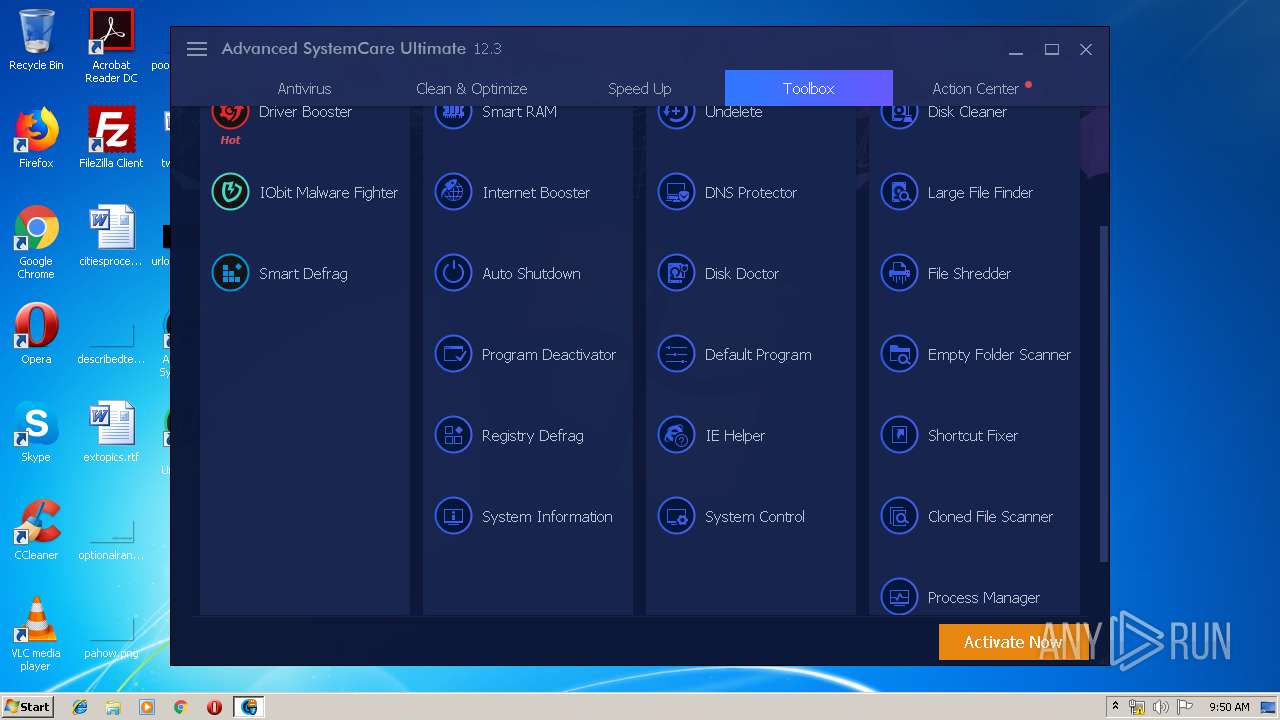
Task: Open Firefox desktop shortcut
Action: click(36, 138)
